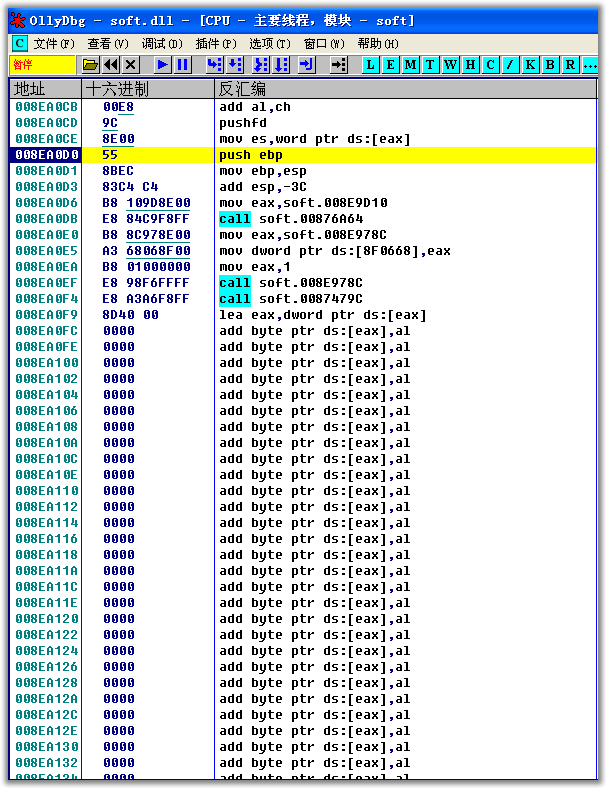Step into with the toolbar icon

point(215,64)
